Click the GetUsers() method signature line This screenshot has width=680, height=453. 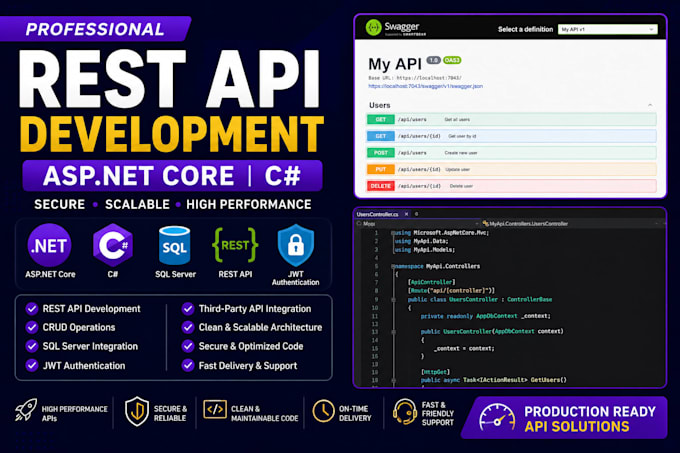[x=494, y=380]
